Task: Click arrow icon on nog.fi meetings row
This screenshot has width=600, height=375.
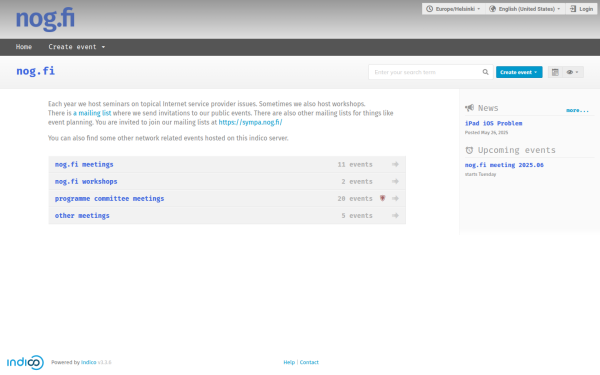Action: (395, 164)
